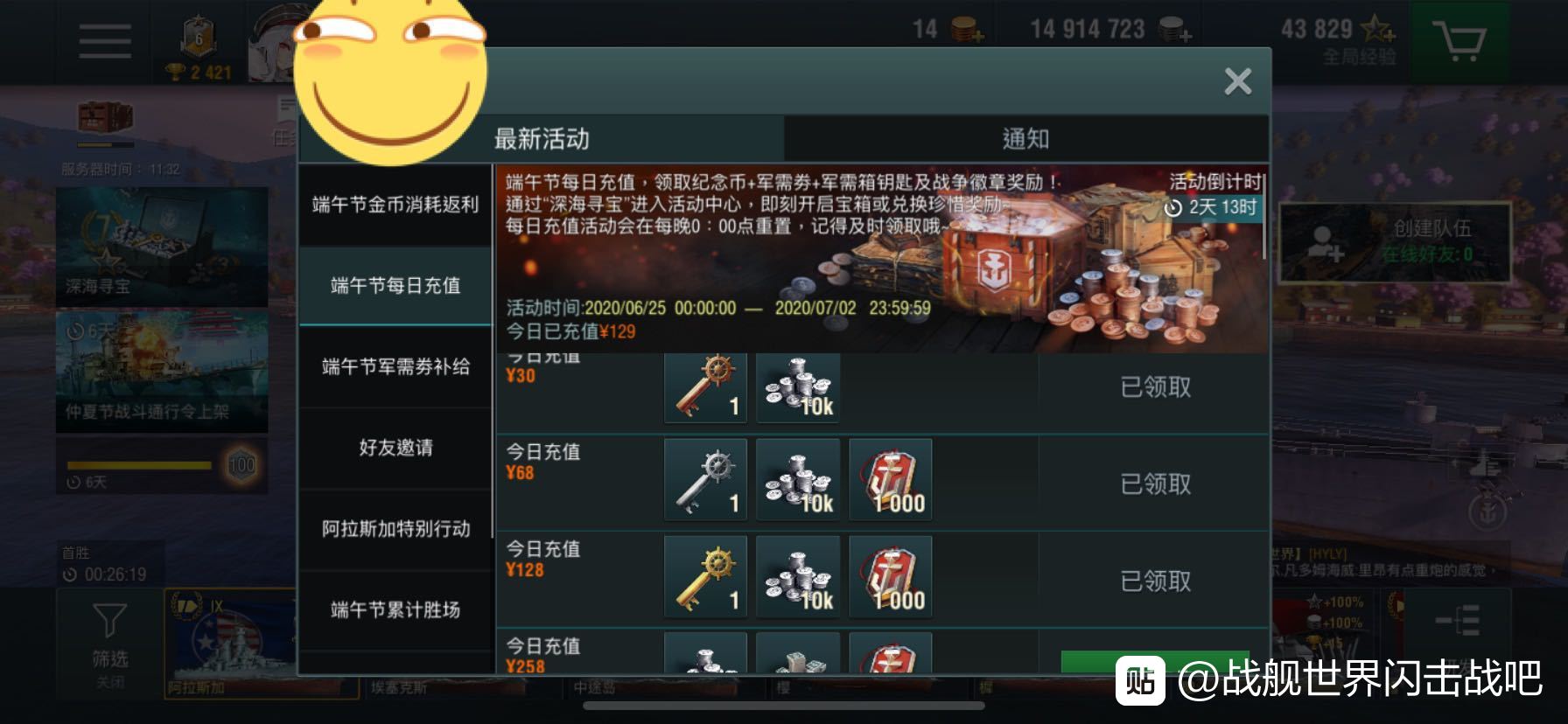The height and width of the screenshot is (724, 1568).
Task: Close the events popup window
Action: 1237,81
